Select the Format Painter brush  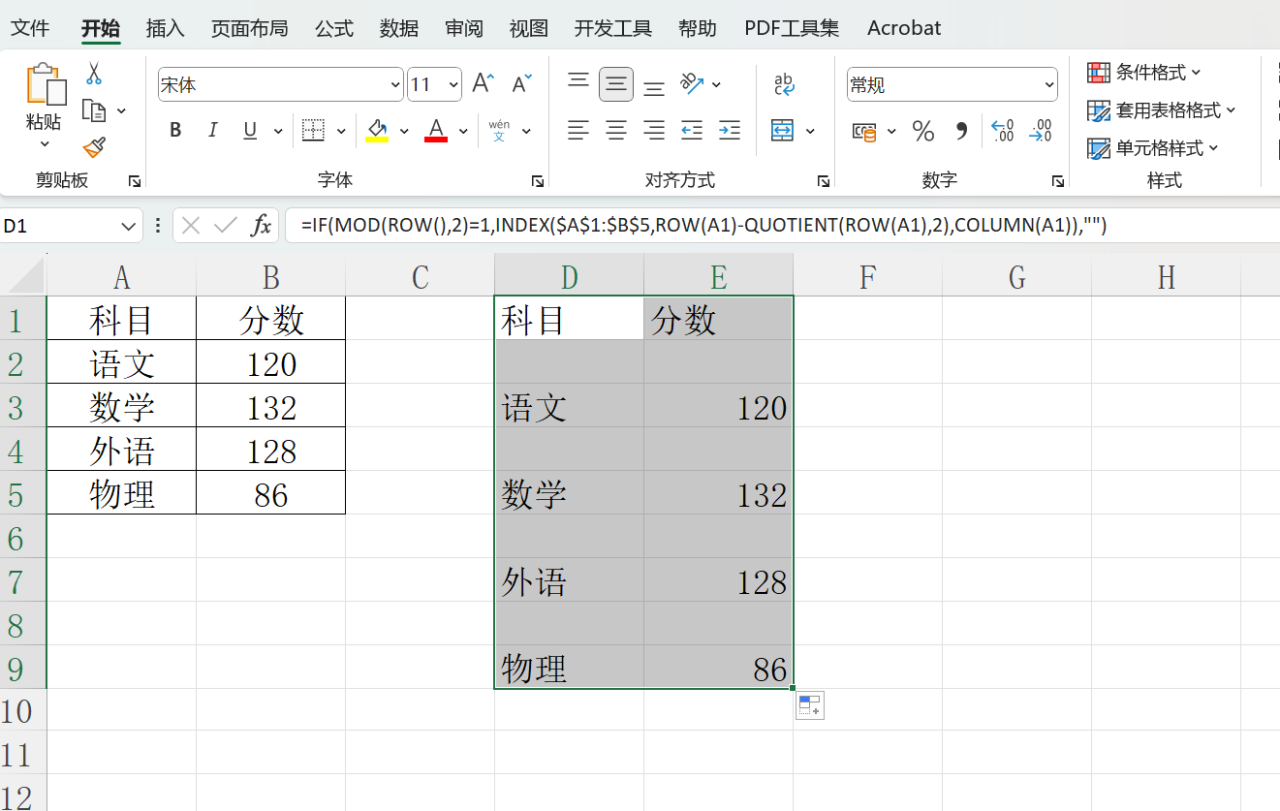pyautogui.click(x=94, y=148)
